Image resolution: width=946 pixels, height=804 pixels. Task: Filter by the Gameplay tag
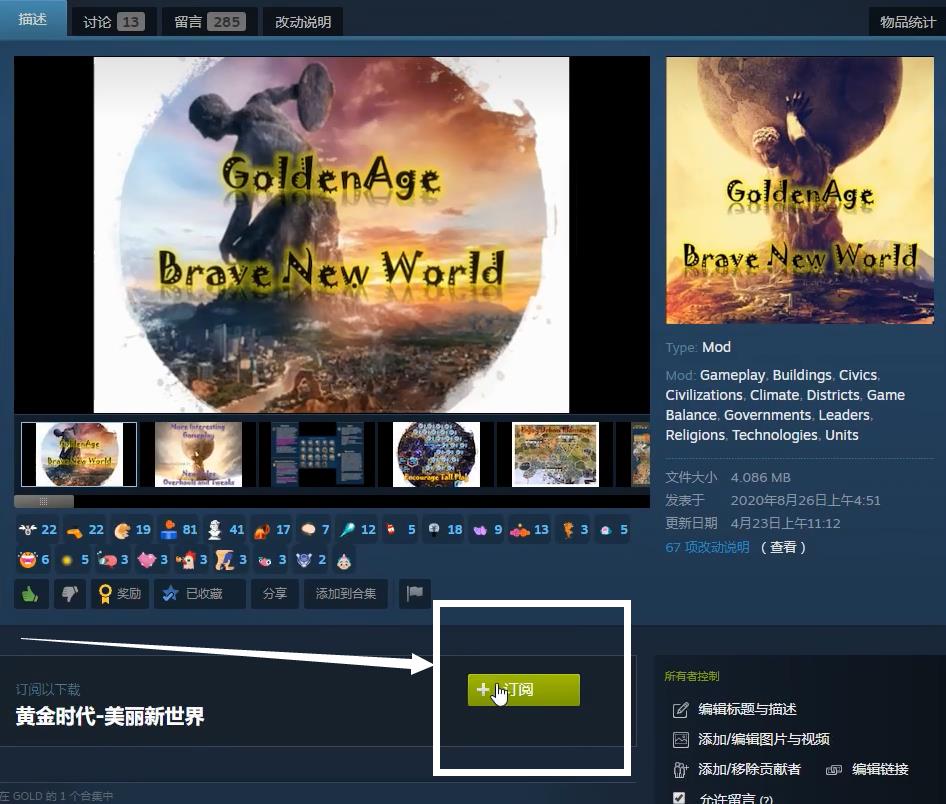pos(732,375)
